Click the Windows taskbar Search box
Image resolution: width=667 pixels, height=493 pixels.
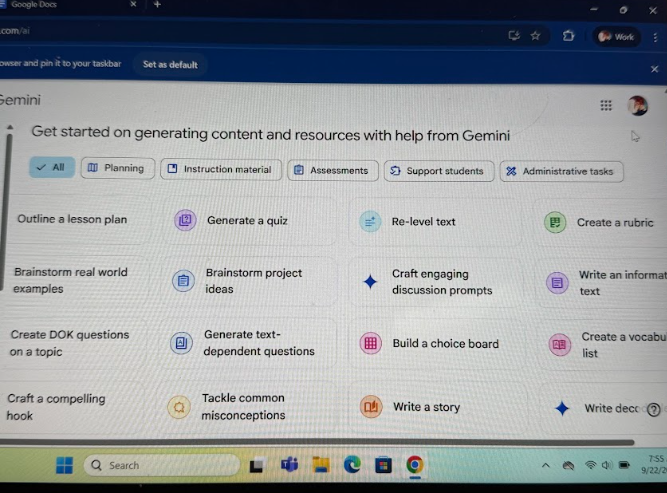click(160, 465)
